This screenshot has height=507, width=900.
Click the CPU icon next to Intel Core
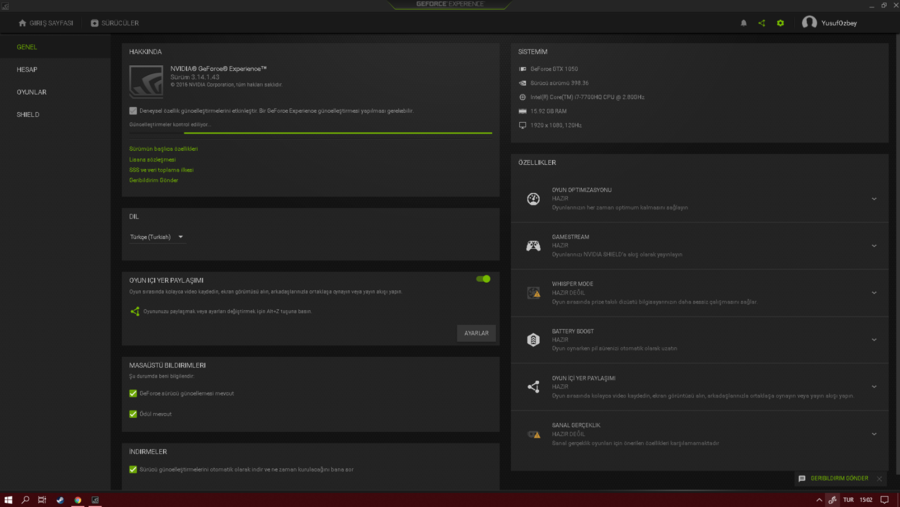click(x=522, y=97)
